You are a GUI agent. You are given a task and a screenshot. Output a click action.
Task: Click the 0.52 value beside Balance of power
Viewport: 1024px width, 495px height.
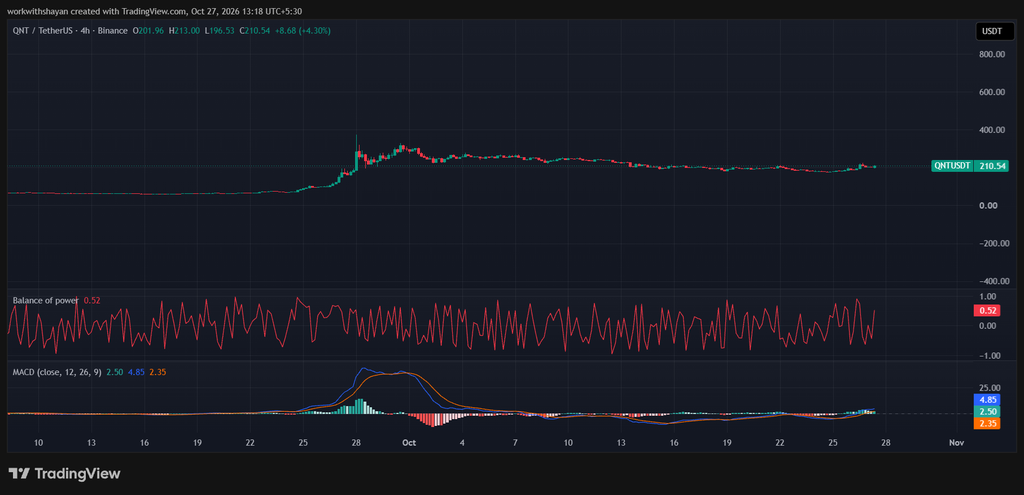coord(90,300)
